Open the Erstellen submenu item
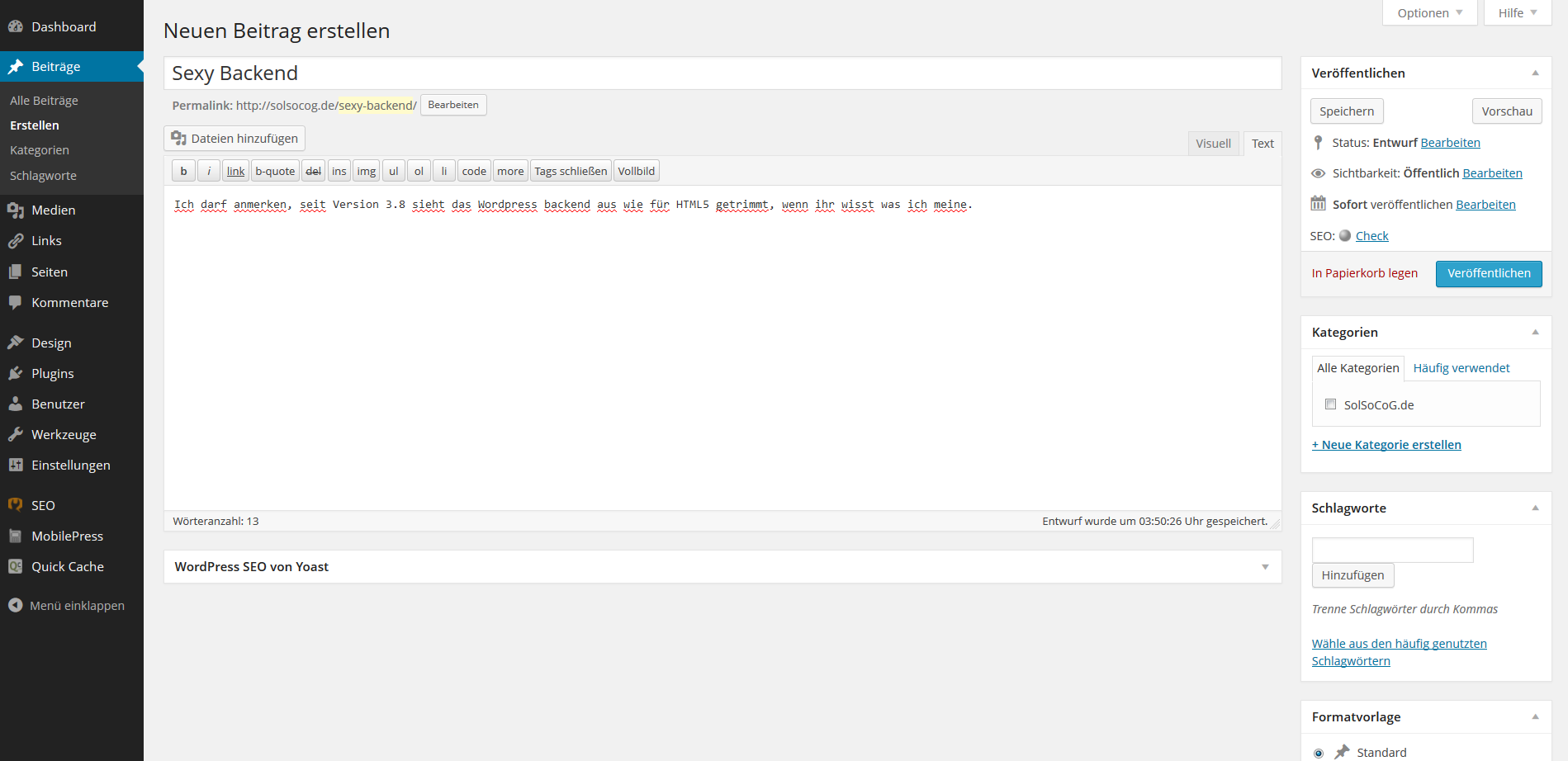Viewport: 1568px width, 761px height. pos(35,125)
